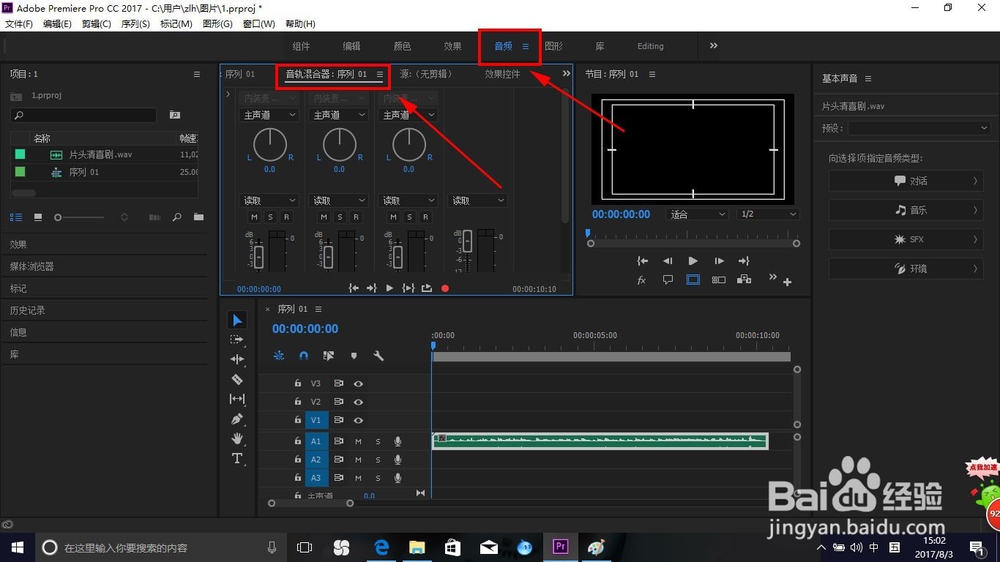The height and width of the screenshot is (562, 1000).
Task: Enable record R on first mixer track
Action: click(286, 218)
